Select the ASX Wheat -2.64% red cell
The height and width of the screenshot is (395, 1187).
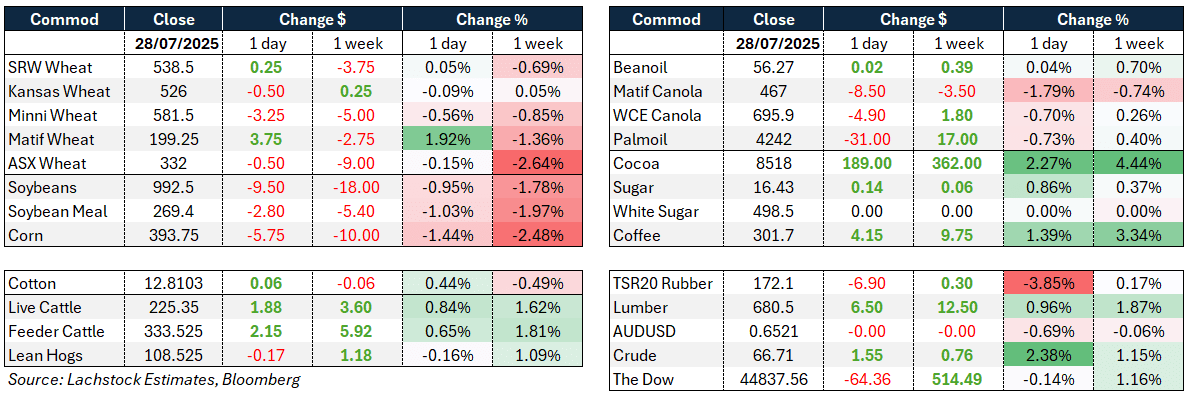click(536, 163)
